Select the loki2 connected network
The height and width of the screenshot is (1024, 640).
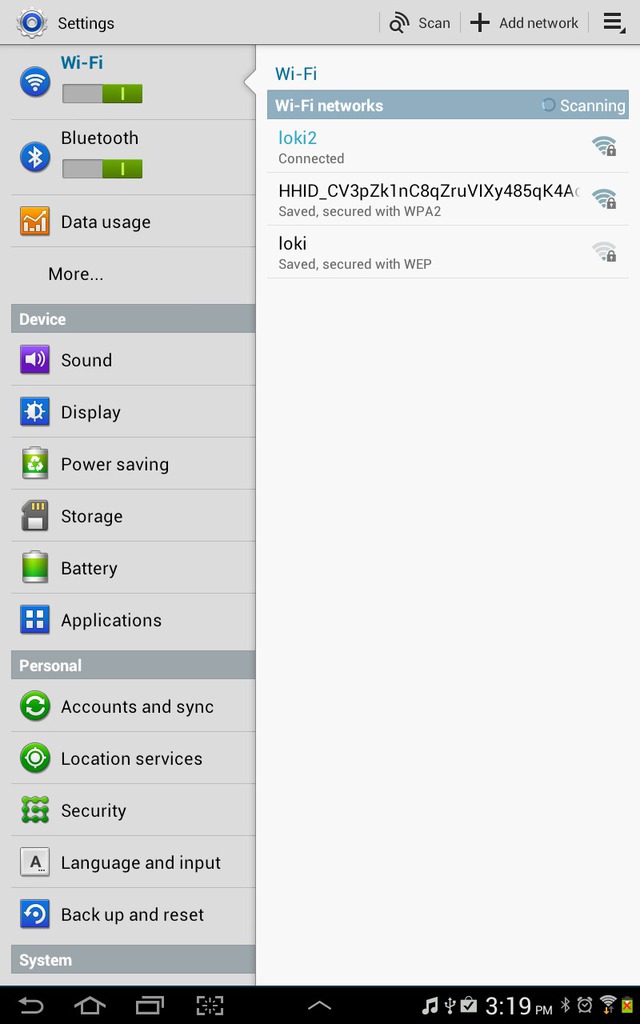click(x=448, y=147)
